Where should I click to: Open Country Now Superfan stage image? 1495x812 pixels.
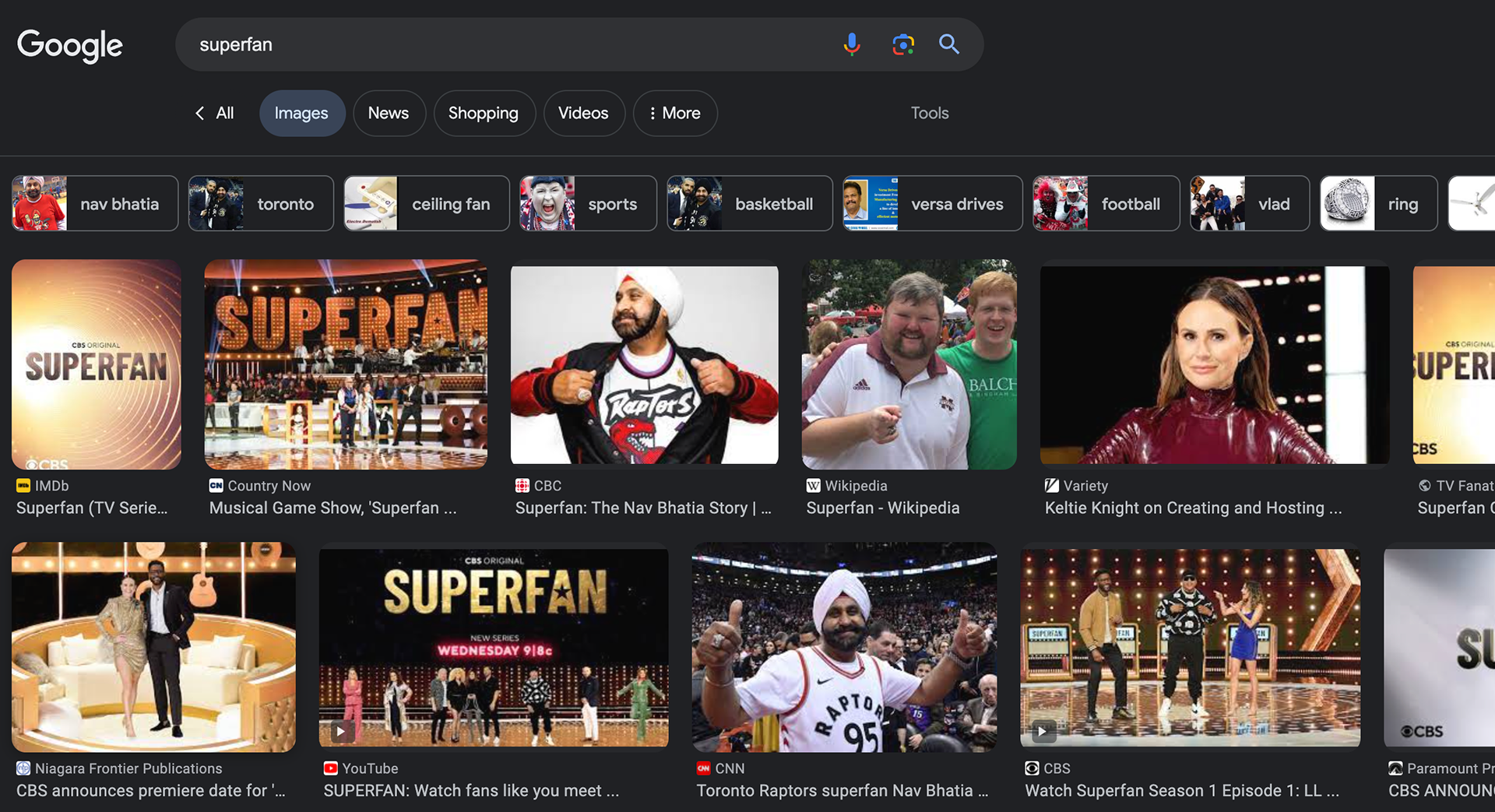[346, 364]
